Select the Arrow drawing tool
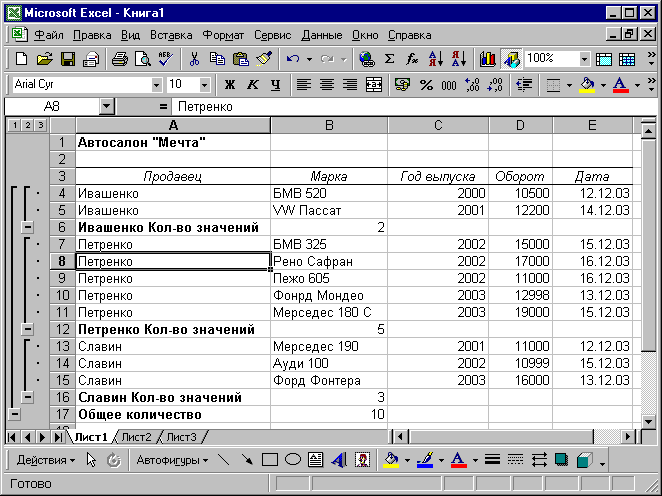 coord(247,460)
